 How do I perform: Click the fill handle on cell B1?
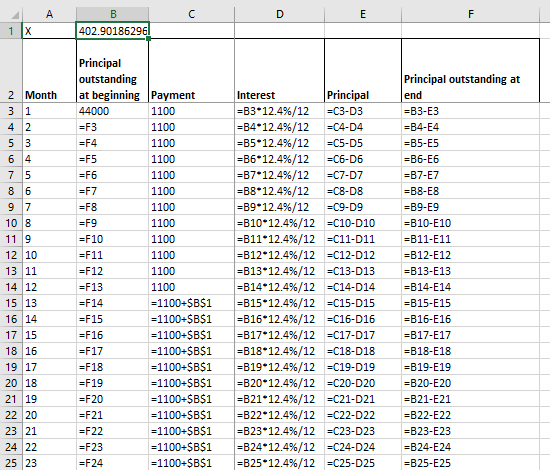(149, 39)
